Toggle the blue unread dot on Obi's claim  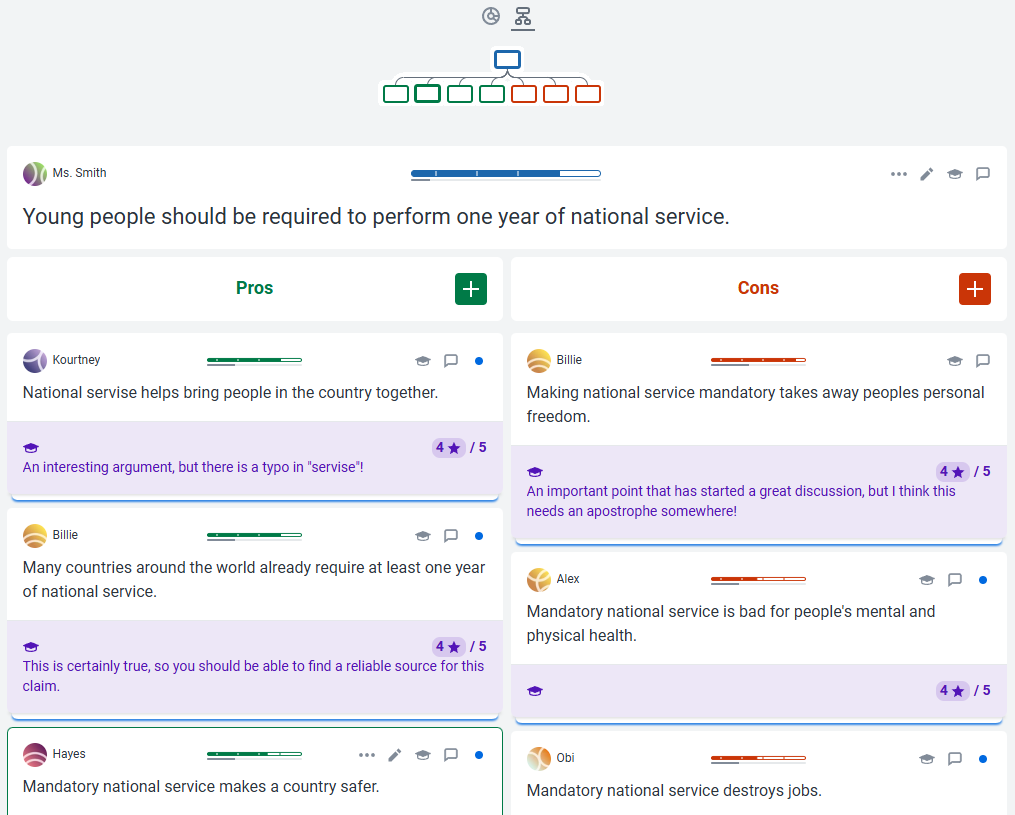[x=983, y=759]
